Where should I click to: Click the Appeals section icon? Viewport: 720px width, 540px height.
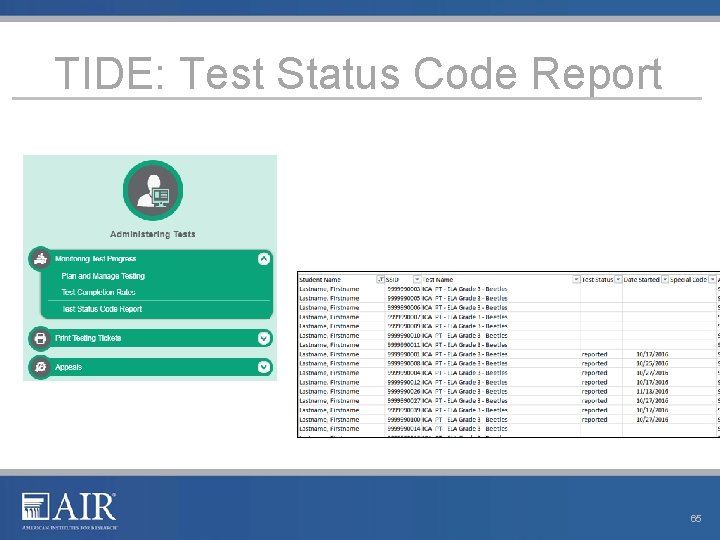click(x=40, y=367)
